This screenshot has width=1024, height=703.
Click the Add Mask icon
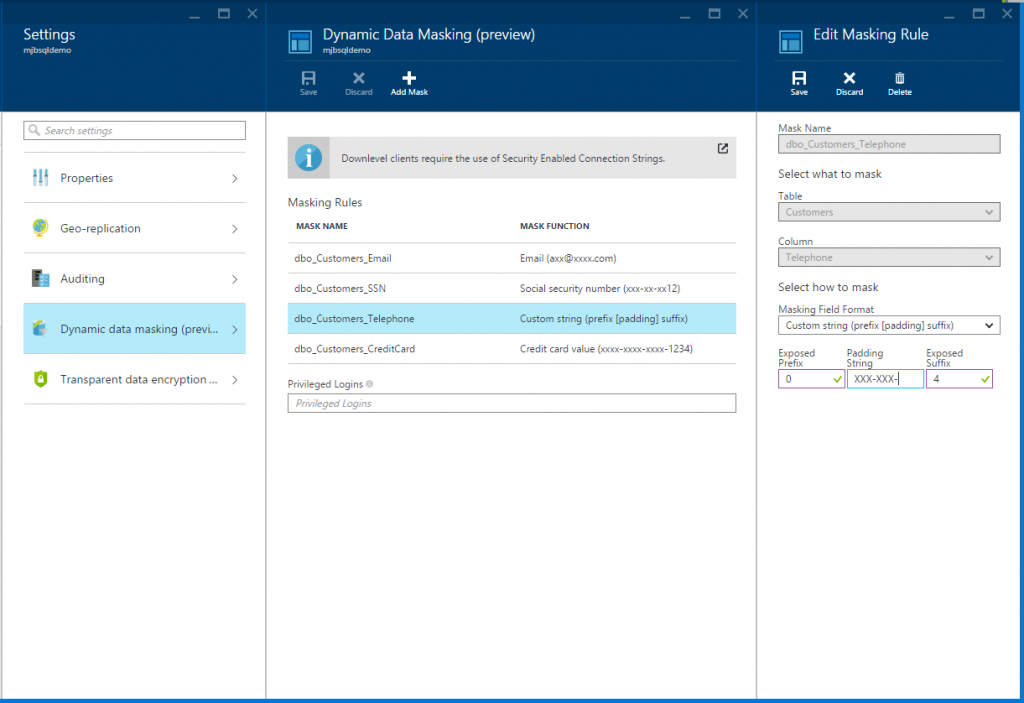tap(408, 82)
